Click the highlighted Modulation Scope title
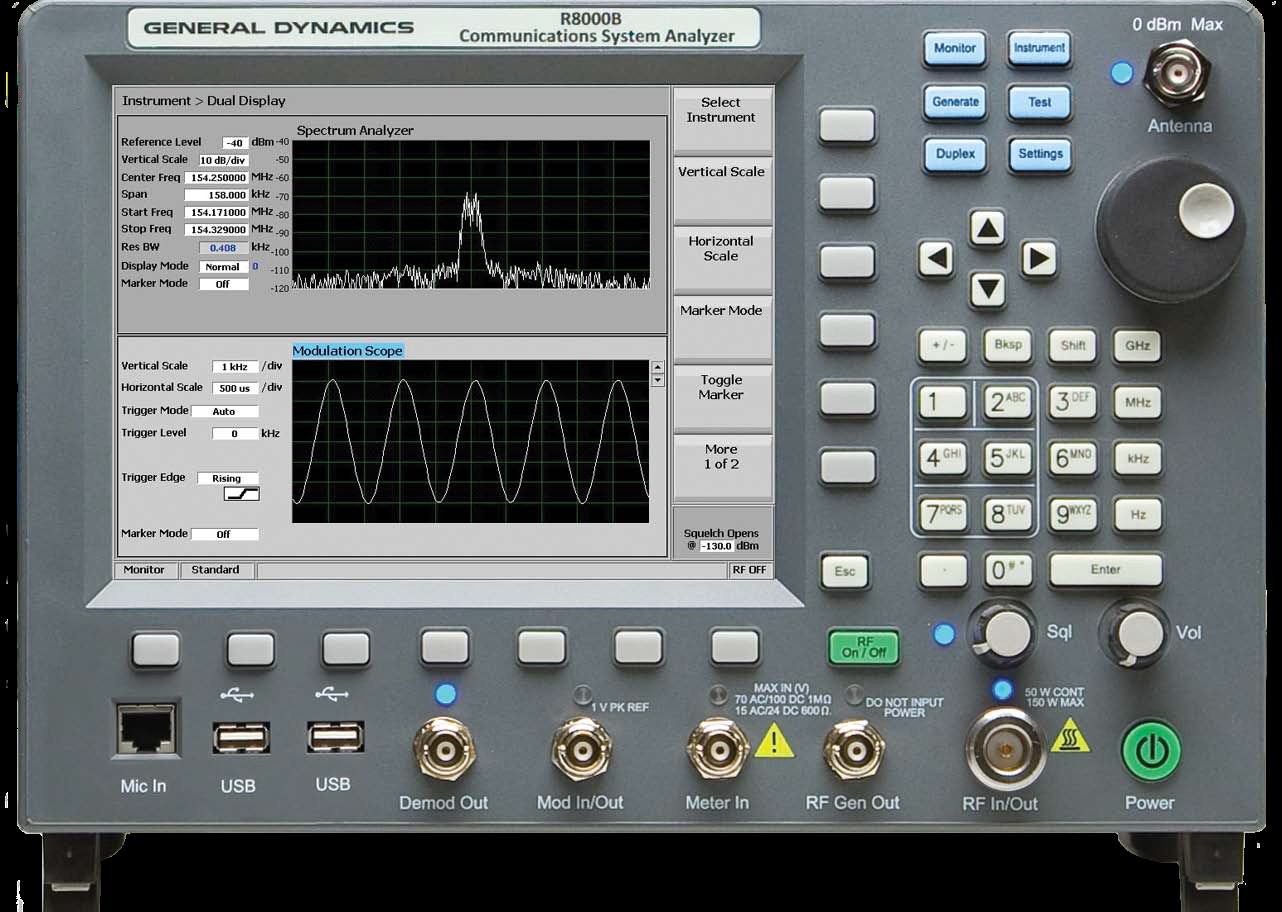Viewport: 1282px width, 912px height. click(347, 351)
